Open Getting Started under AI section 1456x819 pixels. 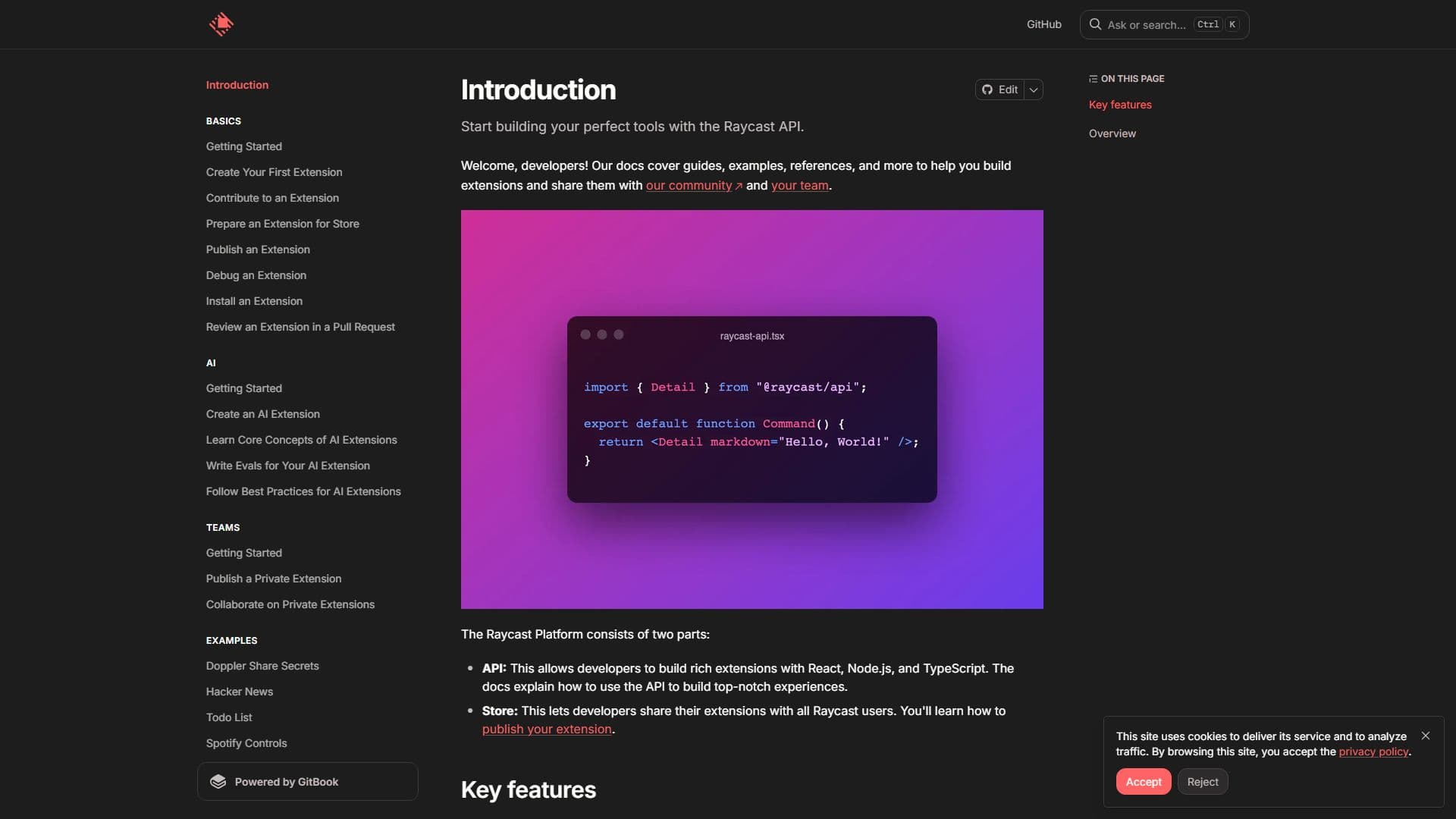click(244, 388)
